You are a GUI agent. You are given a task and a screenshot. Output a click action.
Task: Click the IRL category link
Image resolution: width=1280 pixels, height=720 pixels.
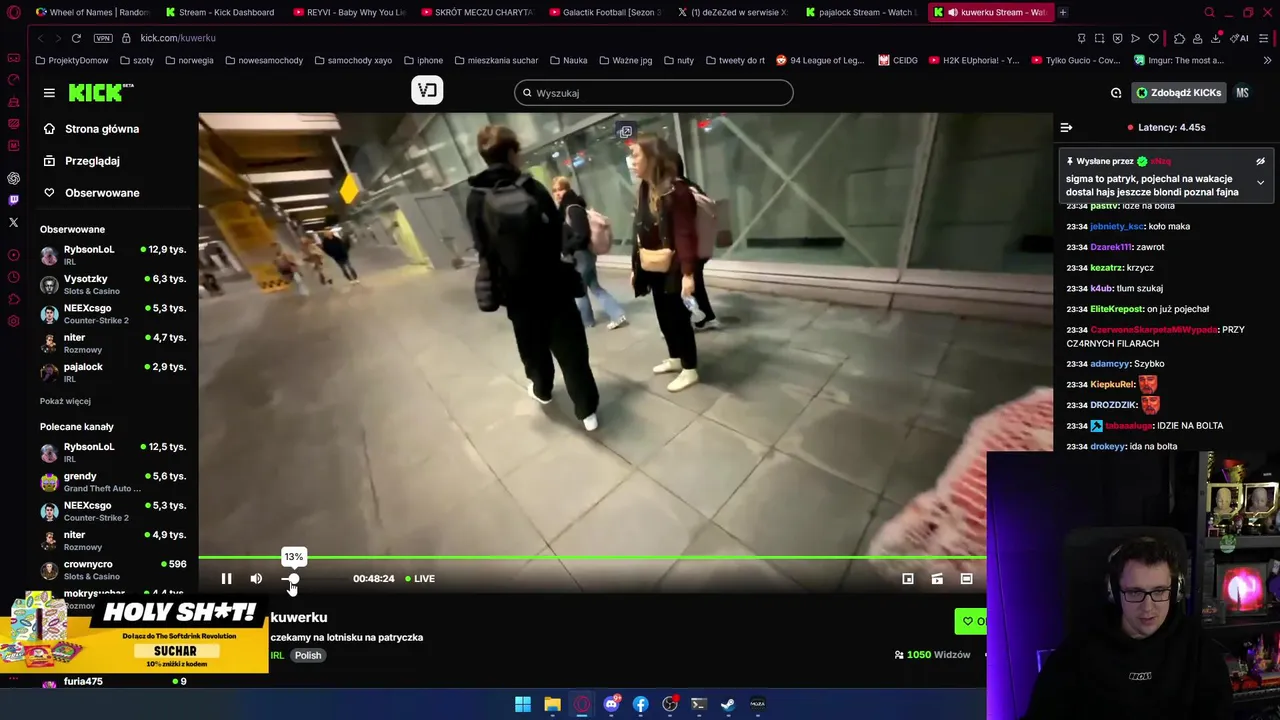point(277,656)
